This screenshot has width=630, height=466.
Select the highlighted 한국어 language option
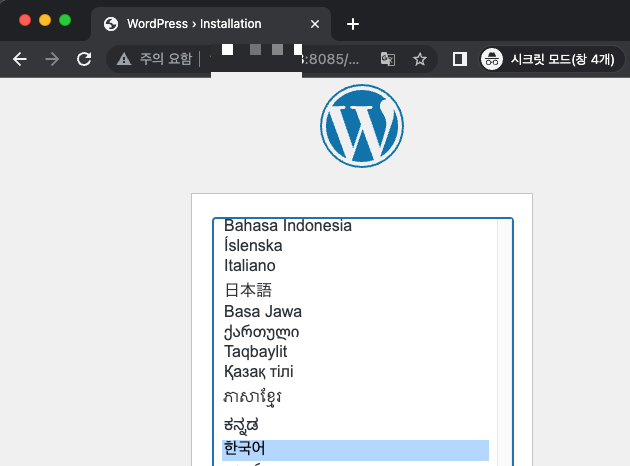pos(356,450)
